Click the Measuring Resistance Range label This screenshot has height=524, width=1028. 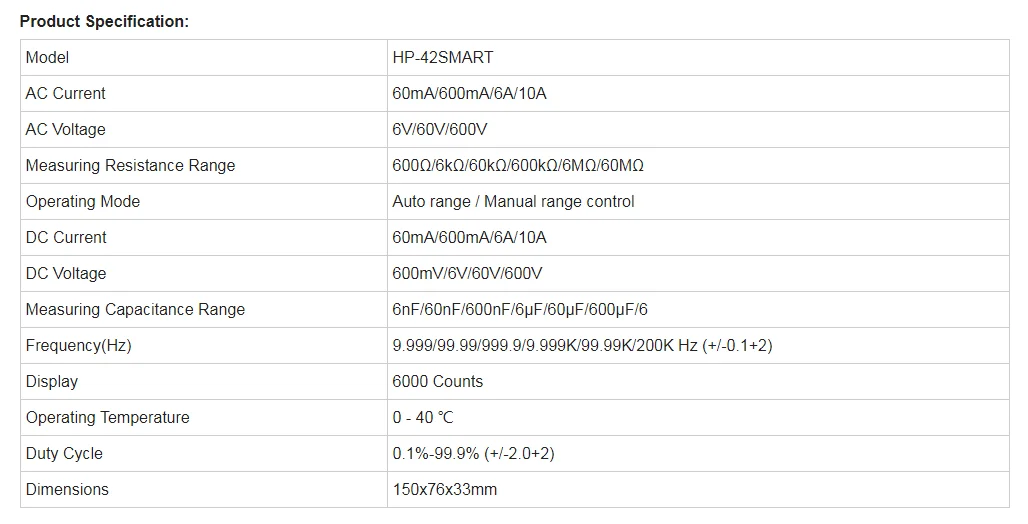tap(130, 165)
